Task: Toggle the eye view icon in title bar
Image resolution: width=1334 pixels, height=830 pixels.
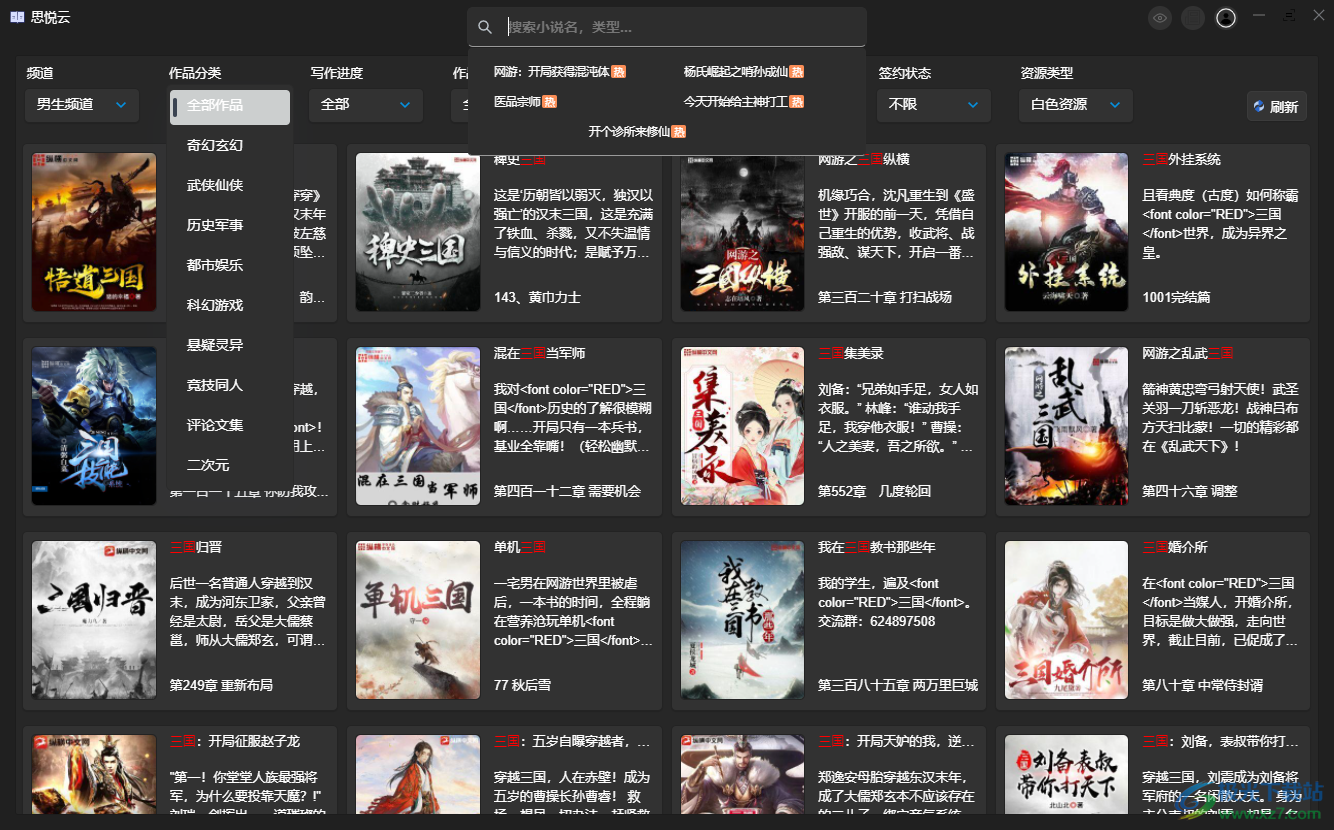Action: point(1160,18)
